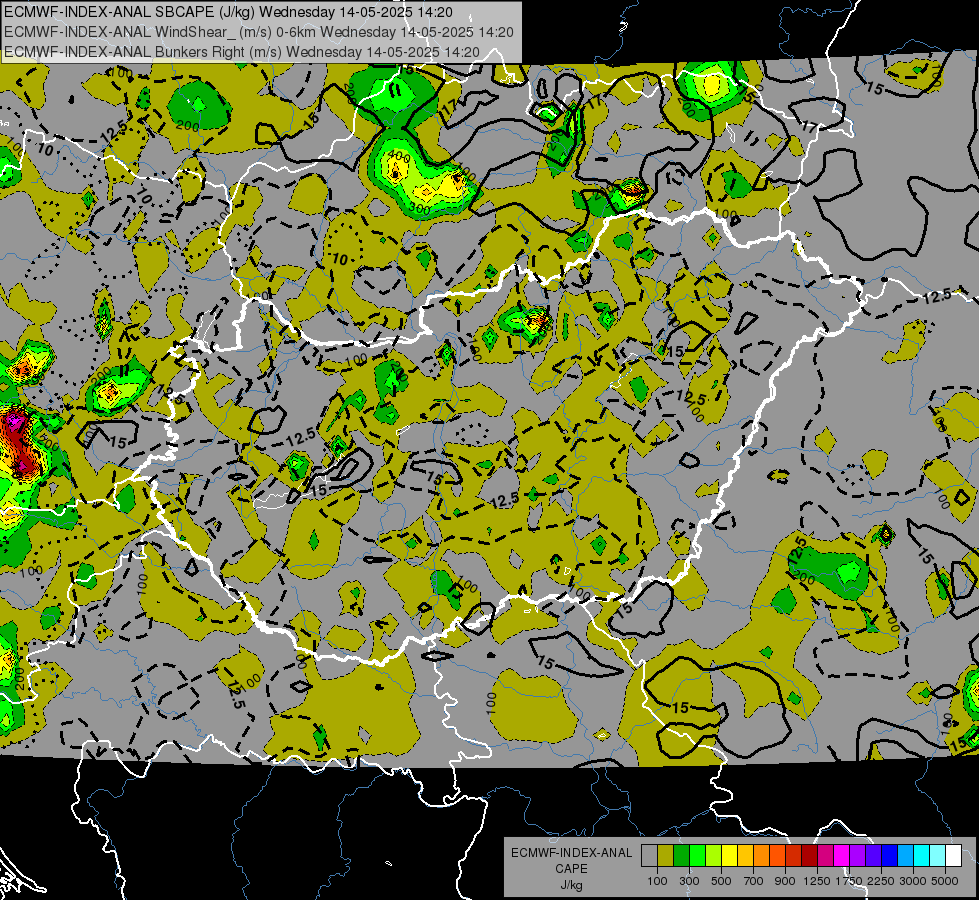Select the pale cyan swatch before 5000
Viewport: 979px width, 900px height.
[937, 856]
